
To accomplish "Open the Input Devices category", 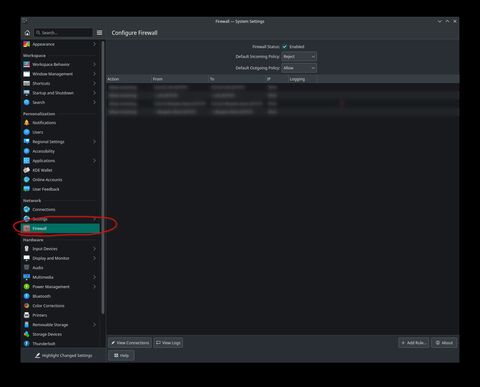I will point(60,249).
